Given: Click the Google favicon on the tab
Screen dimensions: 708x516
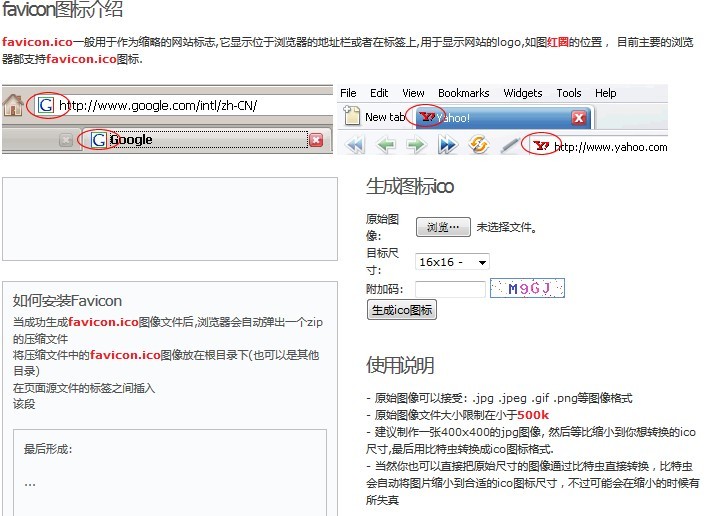Looking at the screenshot, I should [98, 140].
